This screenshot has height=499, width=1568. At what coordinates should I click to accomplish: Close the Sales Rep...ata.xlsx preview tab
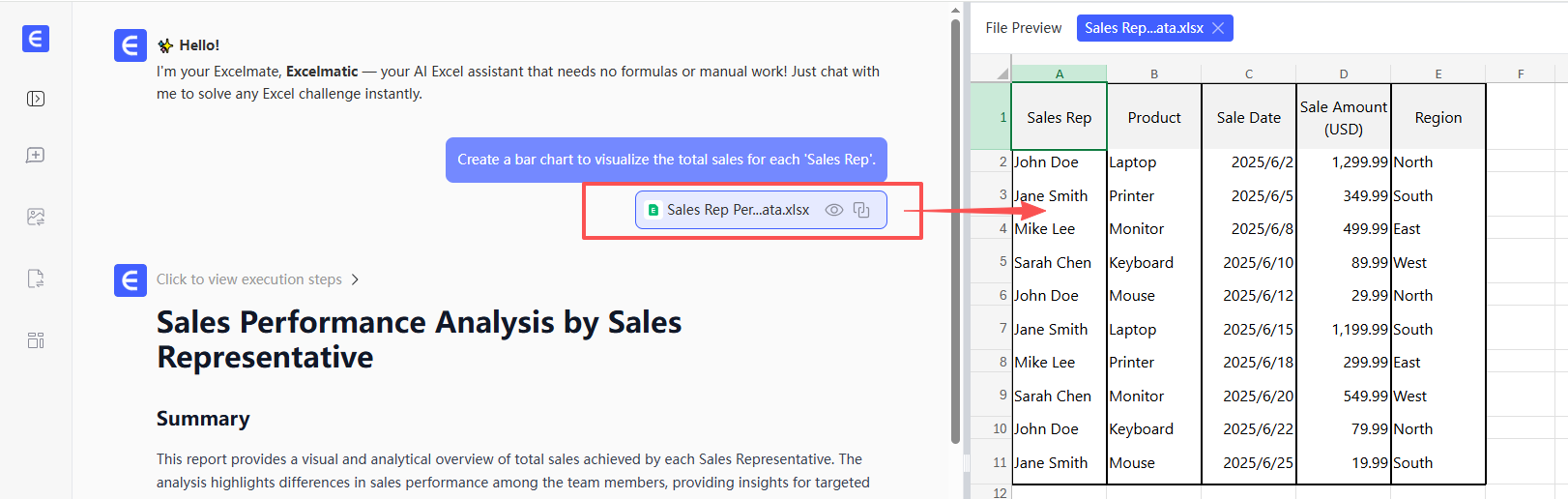1218,28
